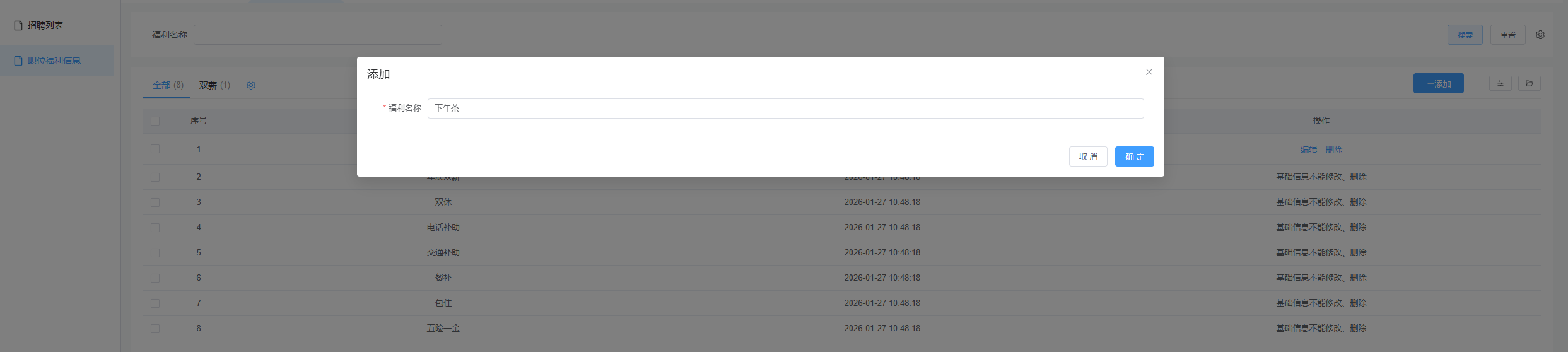The image size is (1568, 352).
Task: Click the tab settings gear beside 双薪
Action: (251, 85)
